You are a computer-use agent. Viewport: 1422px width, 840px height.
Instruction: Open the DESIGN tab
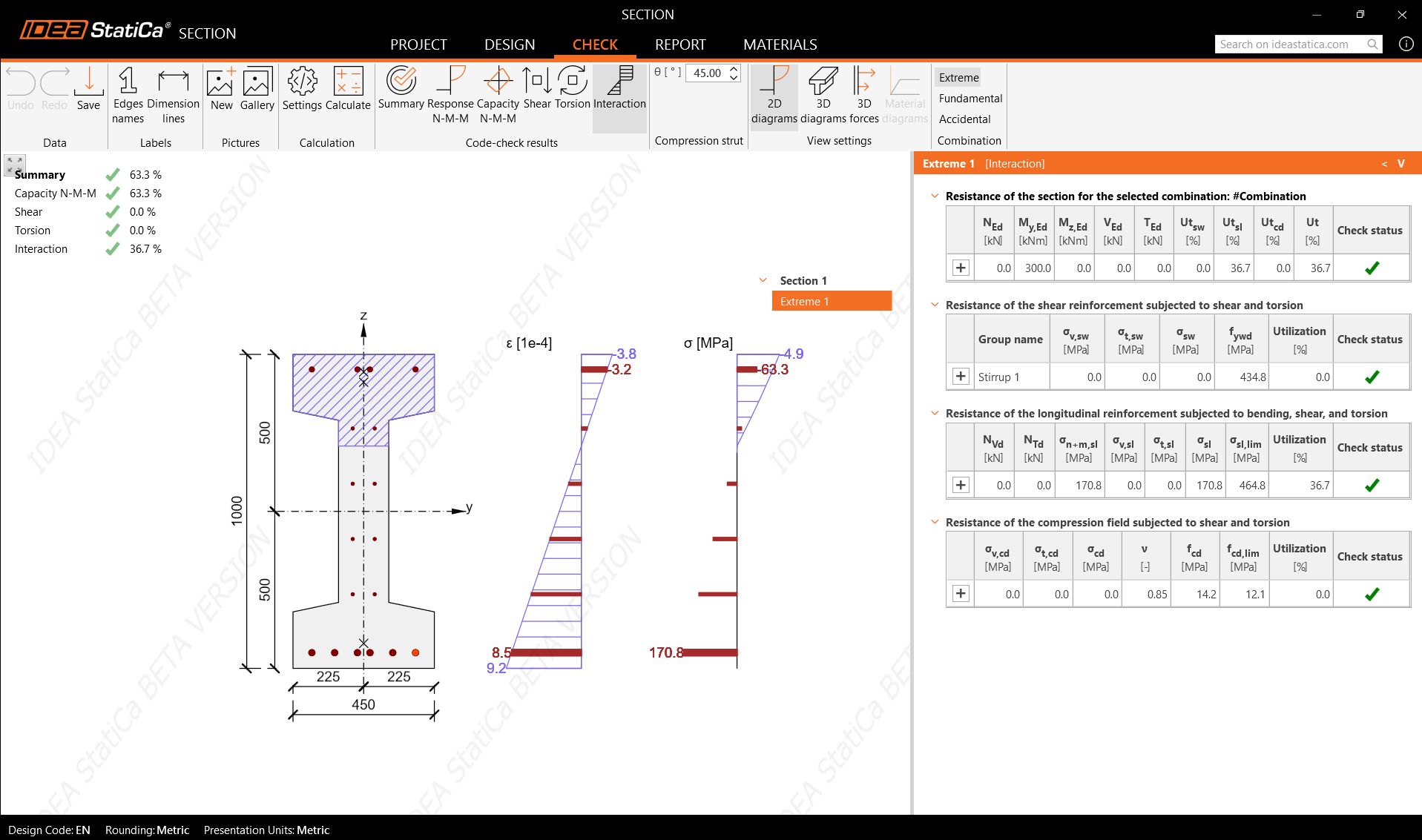pos(510,44)
